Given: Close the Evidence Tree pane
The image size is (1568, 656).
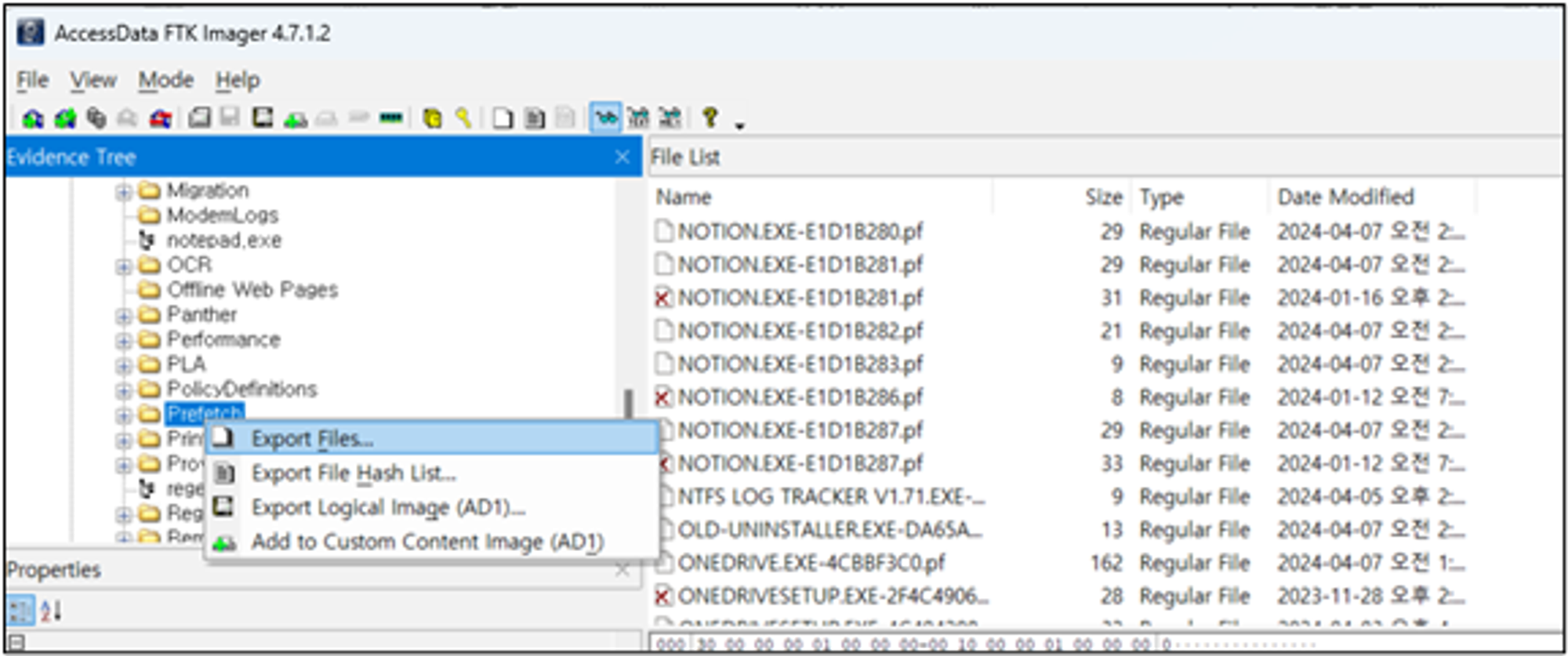Looking at the screenshot, I should (622, 158).
